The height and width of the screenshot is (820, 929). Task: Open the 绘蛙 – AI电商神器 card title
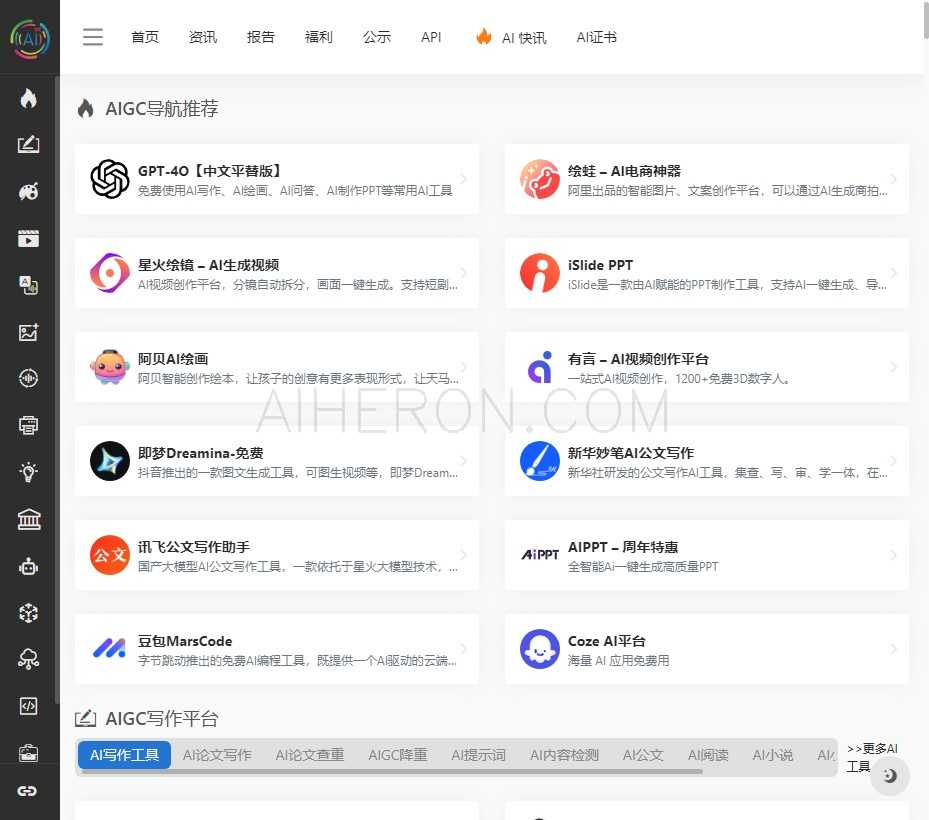[x=624, y=171]
